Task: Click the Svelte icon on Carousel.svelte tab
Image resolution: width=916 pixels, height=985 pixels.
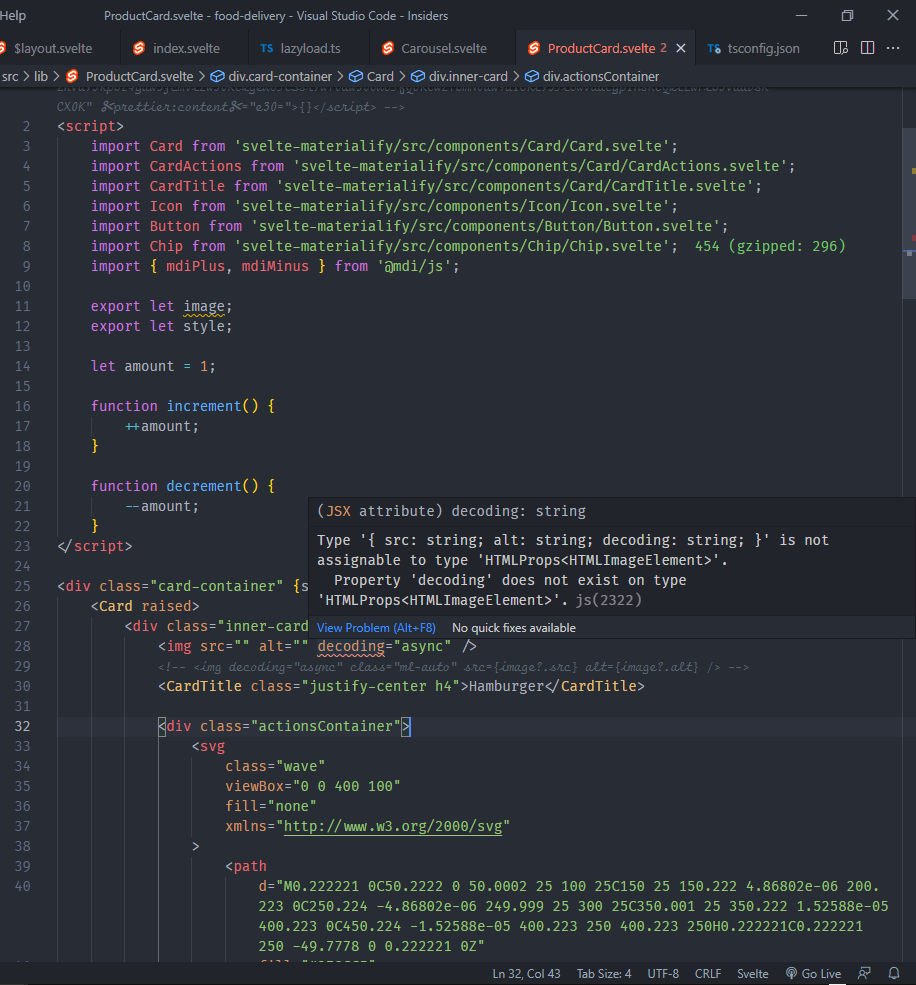Action: [387, 47]
